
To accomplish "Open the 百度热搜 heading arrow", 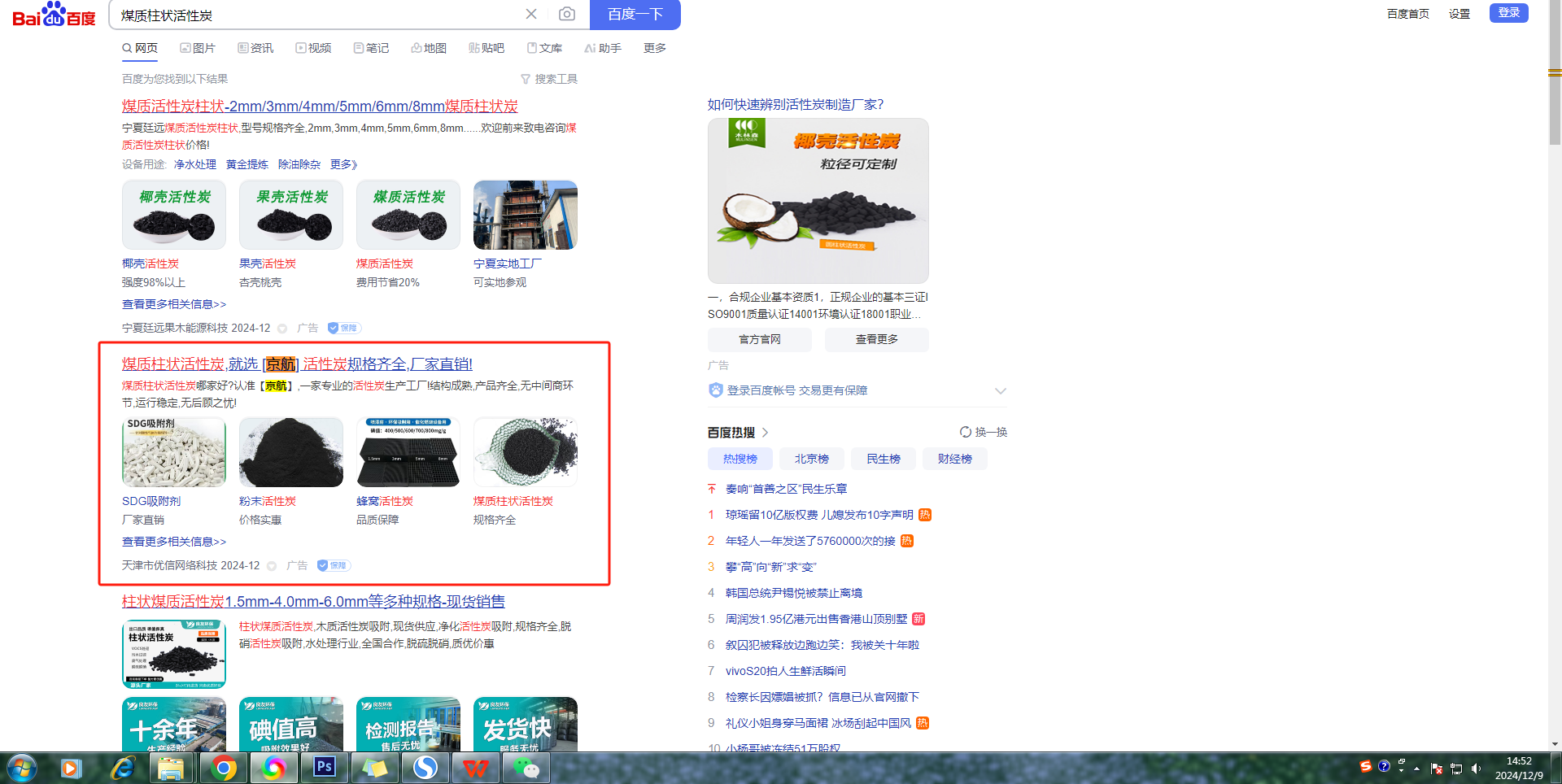I will click(766, 433).
